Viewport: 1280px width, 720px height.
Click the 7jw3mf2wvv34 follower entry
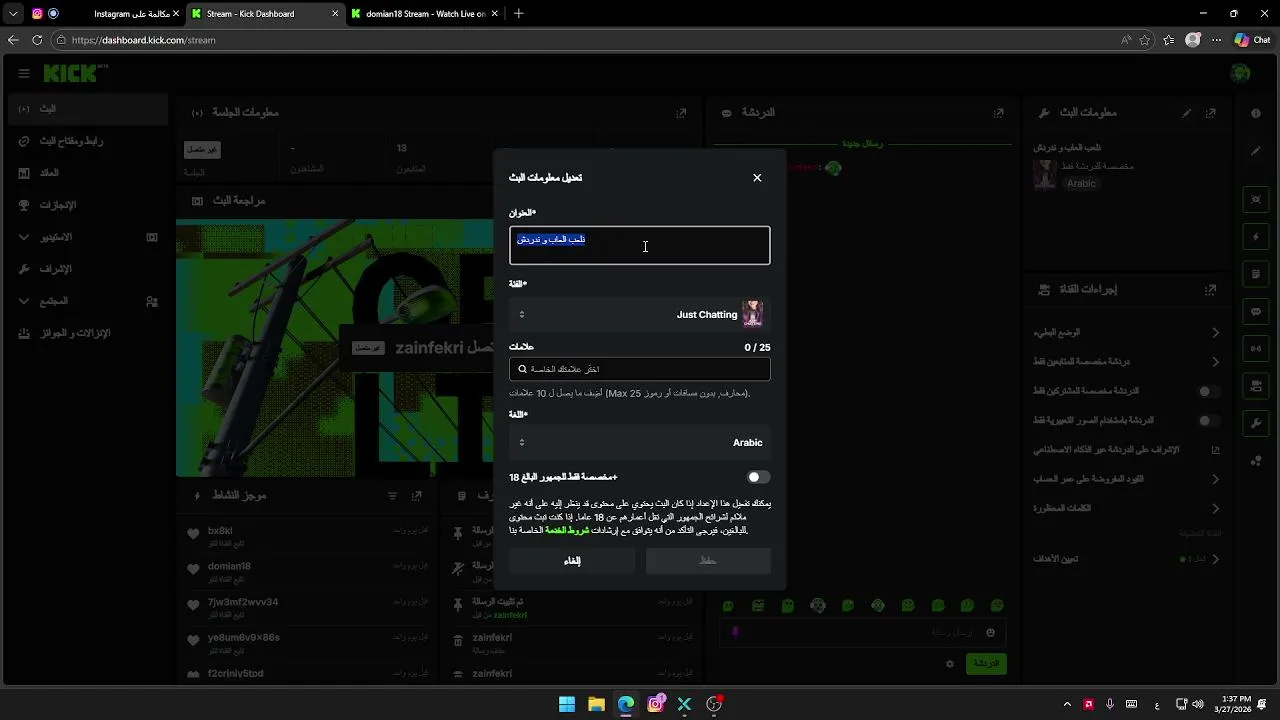(308, 607)
